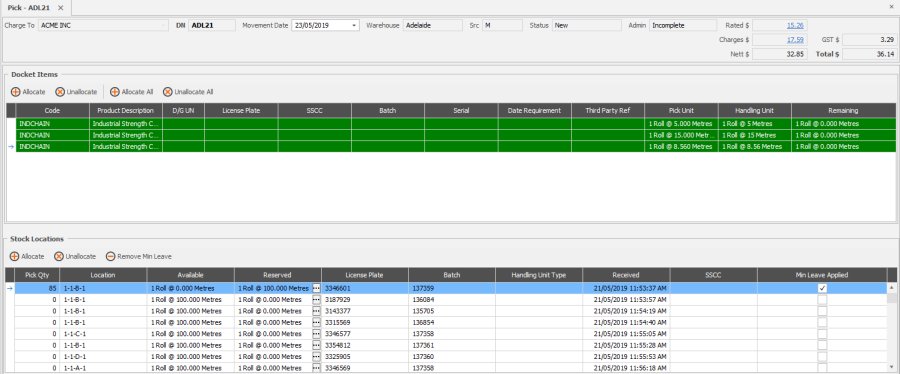Viewport: 900px width, 374px height.
Task: Click location 1-1-A-1 cell
Action: pyautogui.click(x=103, y=368)
